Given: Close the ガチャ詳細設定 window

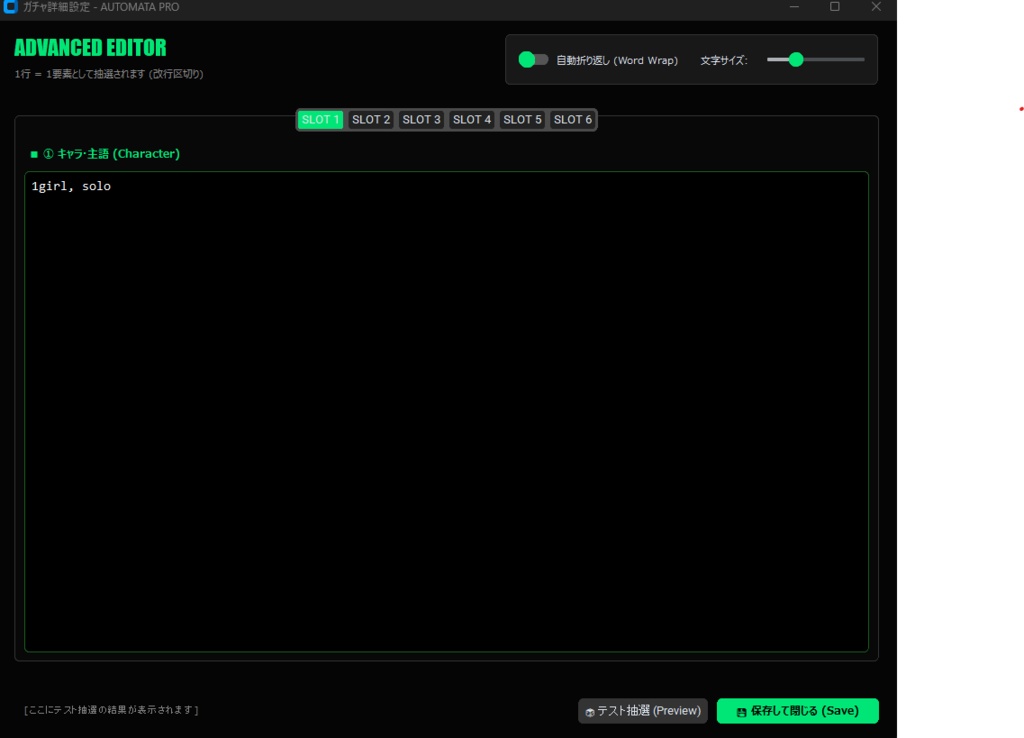Looking at the screenshot, I should tap(876, 7).
